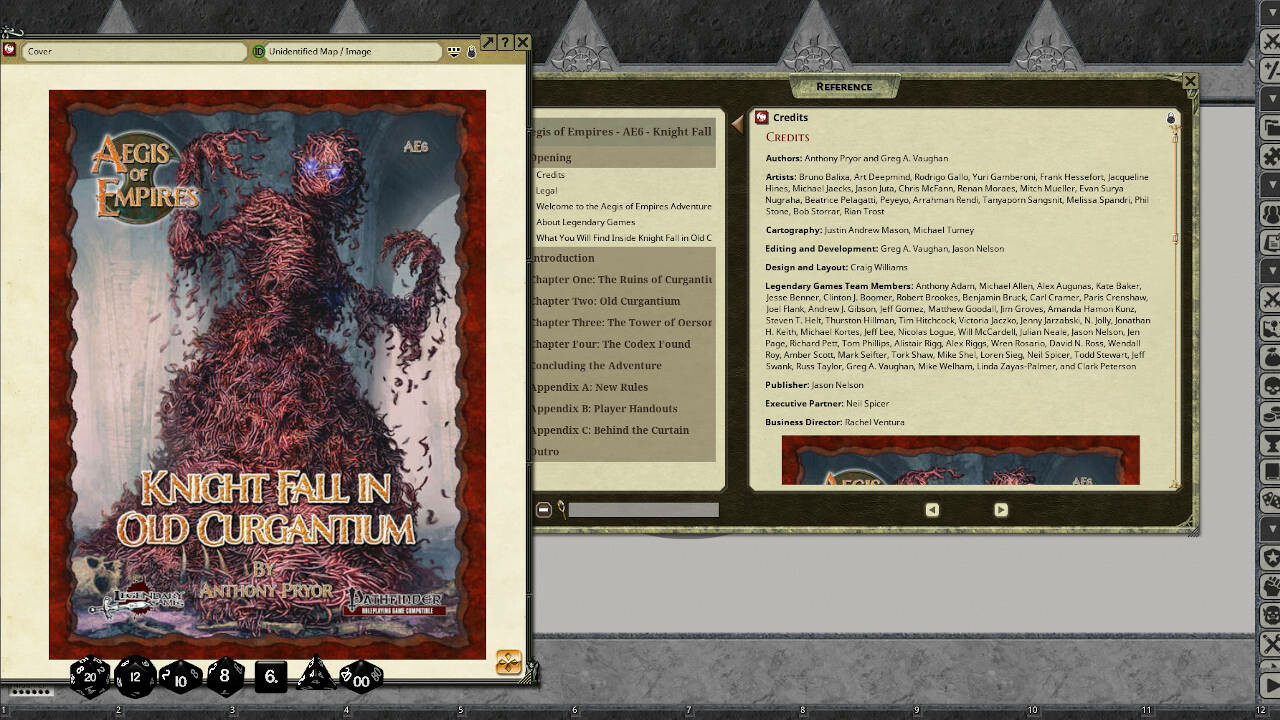Click the d6 die

[x=271, y=677]
